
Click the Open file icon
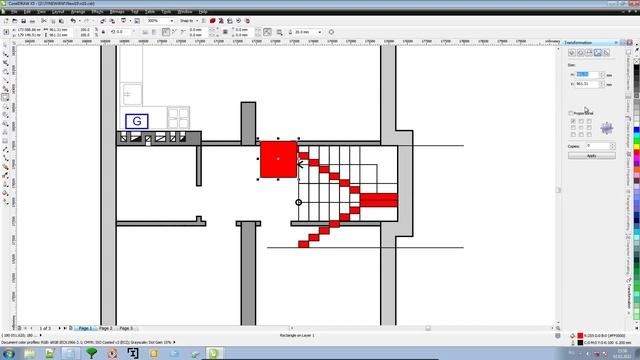(15, 21)
